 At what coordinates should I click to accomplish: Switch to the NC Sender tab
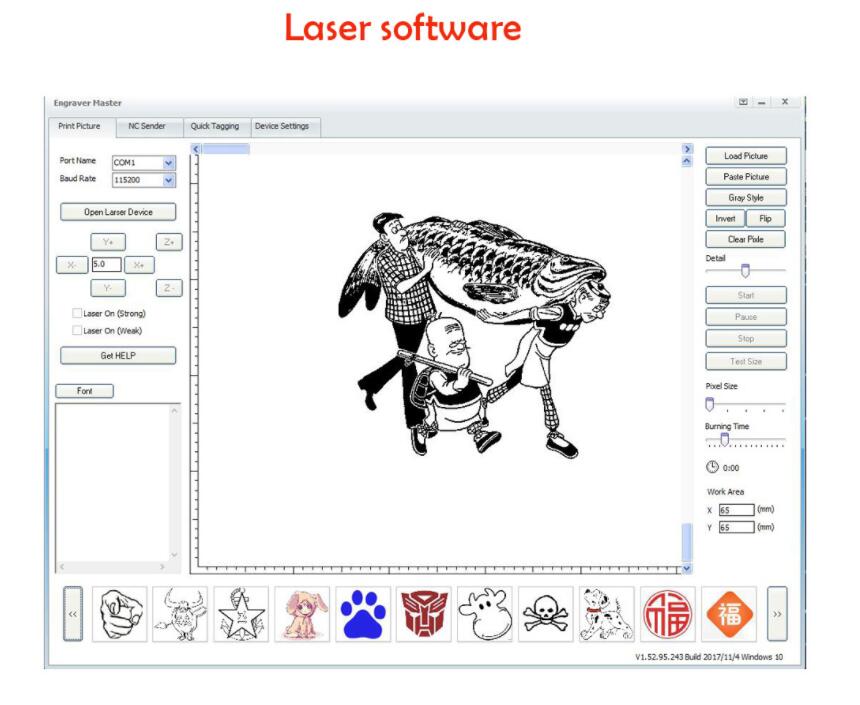(147, 126)
